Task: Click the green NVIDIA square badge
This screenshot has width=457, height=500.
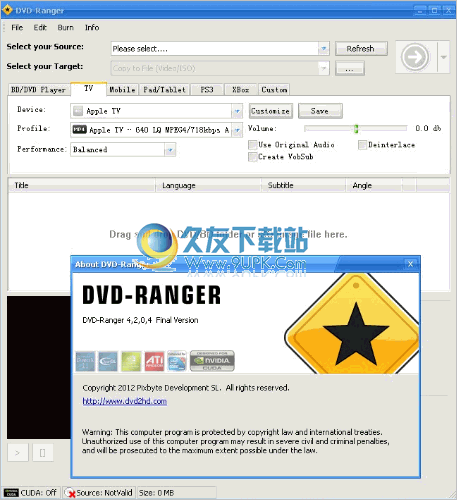Action: [x=131, y=361]
